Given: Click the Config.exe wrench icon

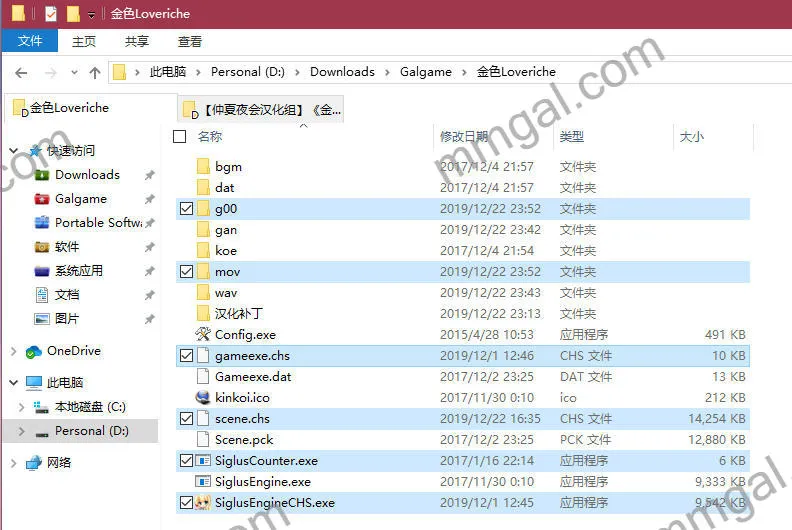Looking at the screenshot, I should click(x=203, y=334).
